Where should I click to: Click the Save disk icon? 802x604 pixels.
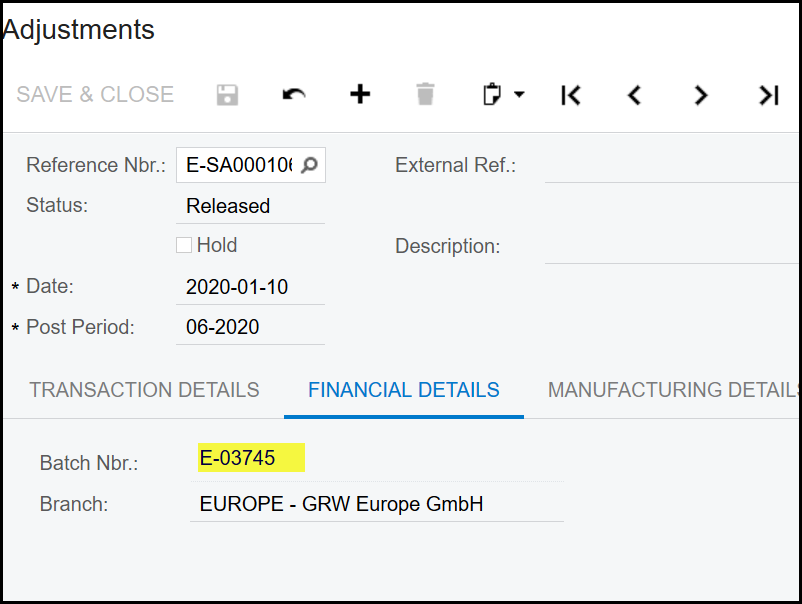point(228,95)
